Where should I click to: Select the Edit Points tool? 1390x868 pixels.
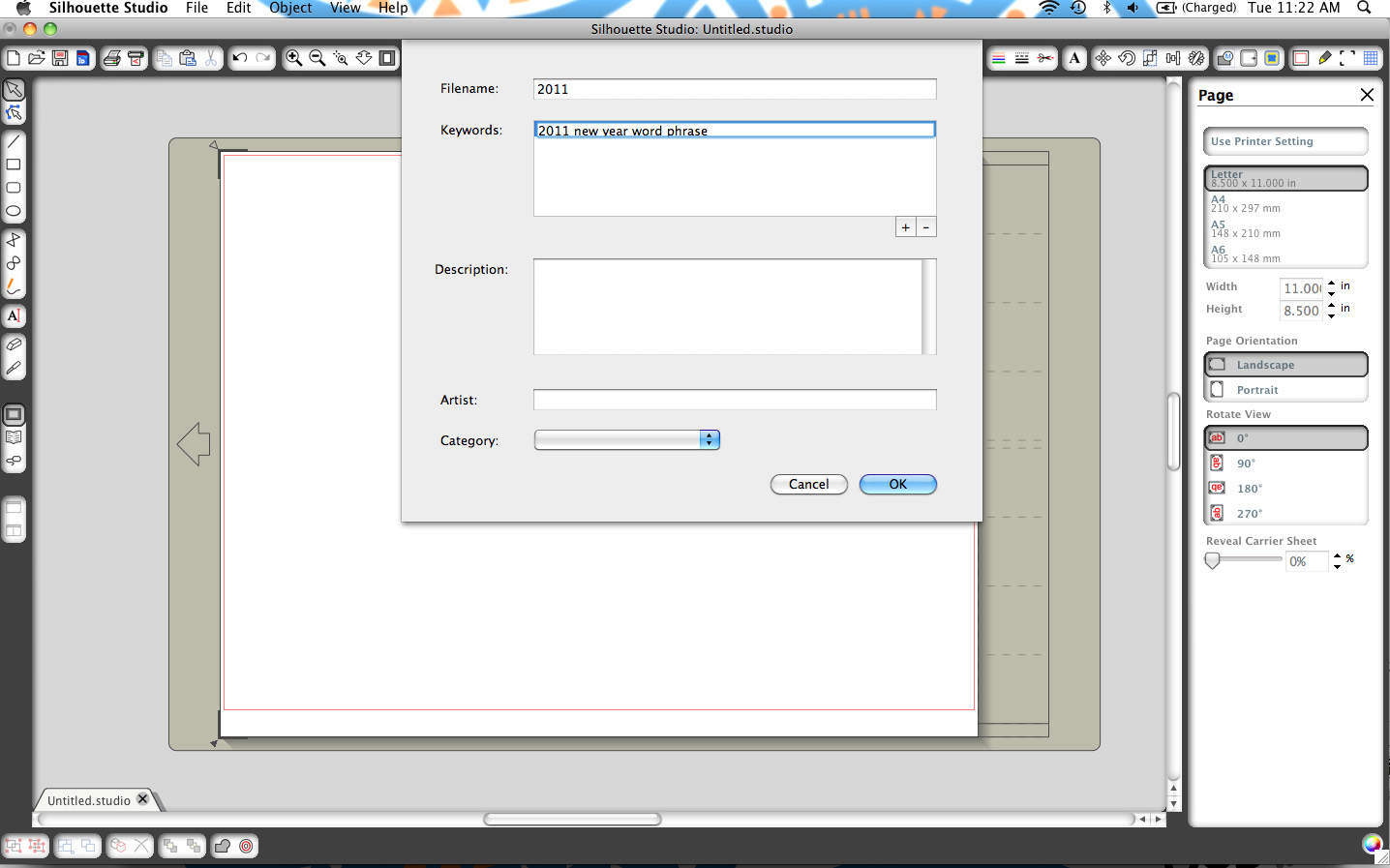point(14,113)
